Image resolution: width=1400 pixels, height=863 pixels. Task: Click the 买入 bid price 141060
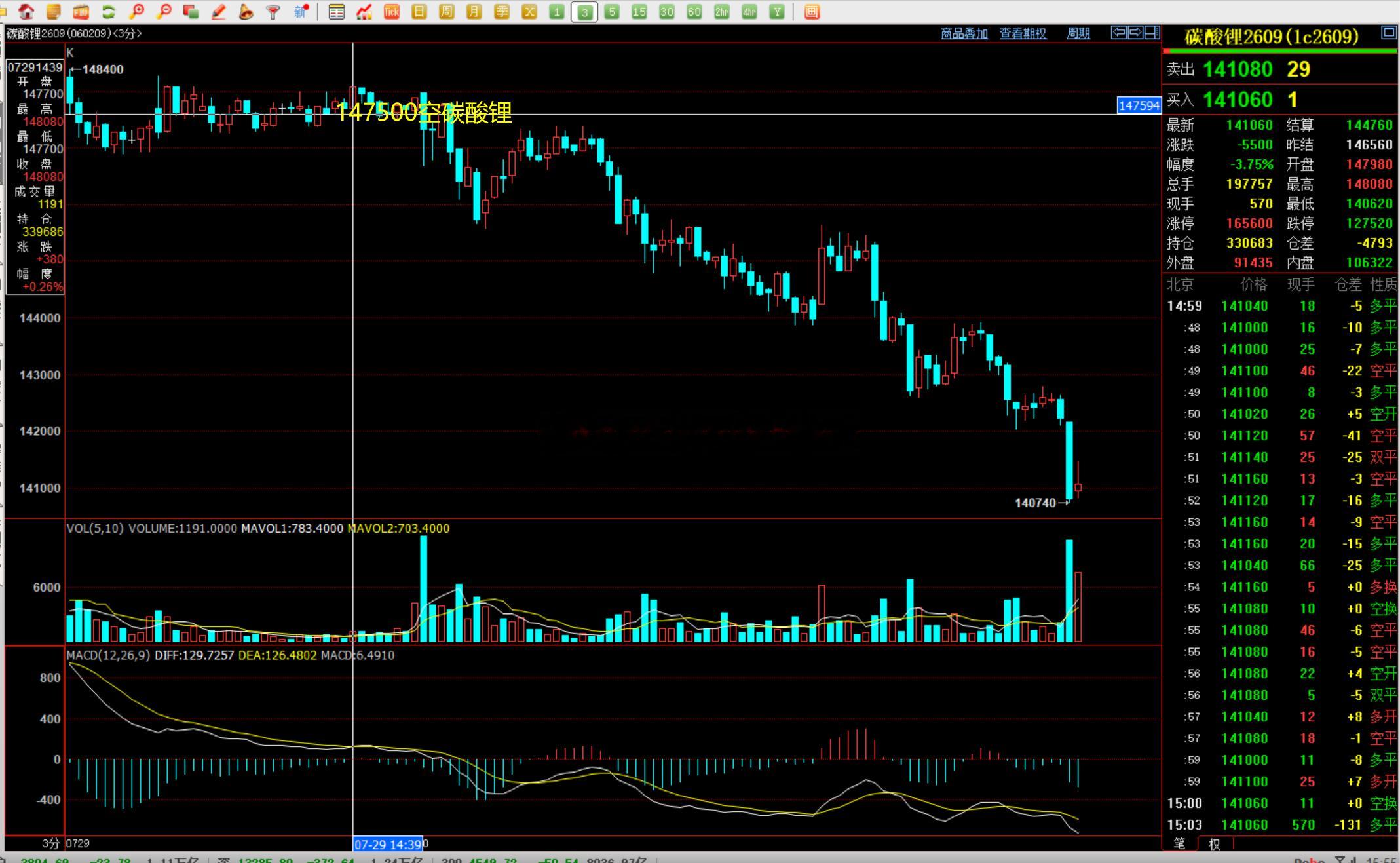[x=1238, y=100]
